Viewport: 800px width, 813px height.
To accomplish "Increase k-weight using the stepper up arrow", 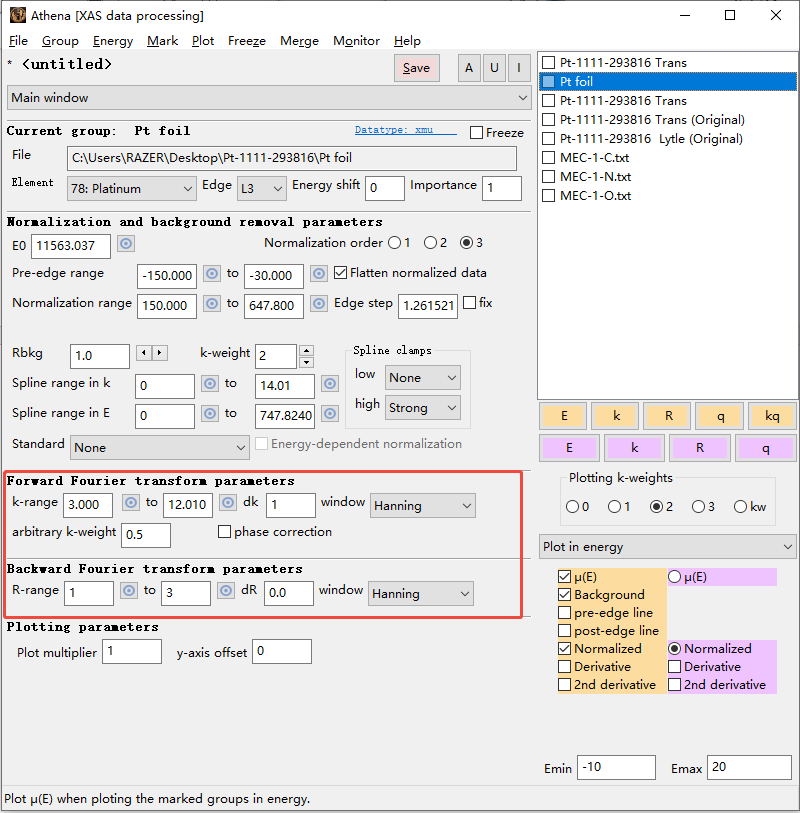I will 306,350.
